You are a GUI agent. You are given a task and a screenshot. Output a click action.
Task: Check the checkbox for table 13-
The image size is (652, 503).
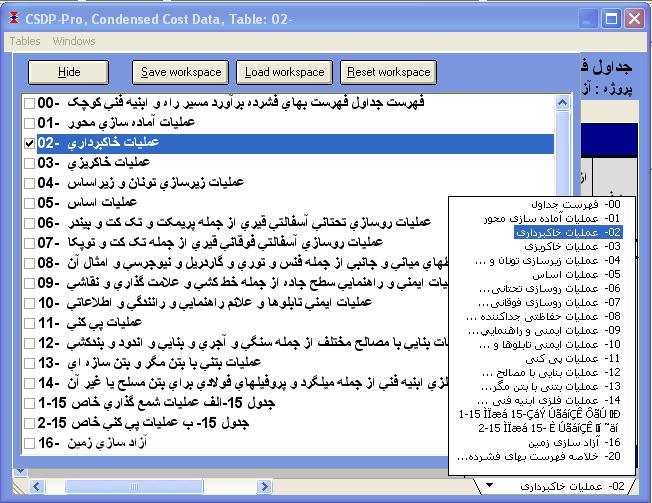click(30, 363)
